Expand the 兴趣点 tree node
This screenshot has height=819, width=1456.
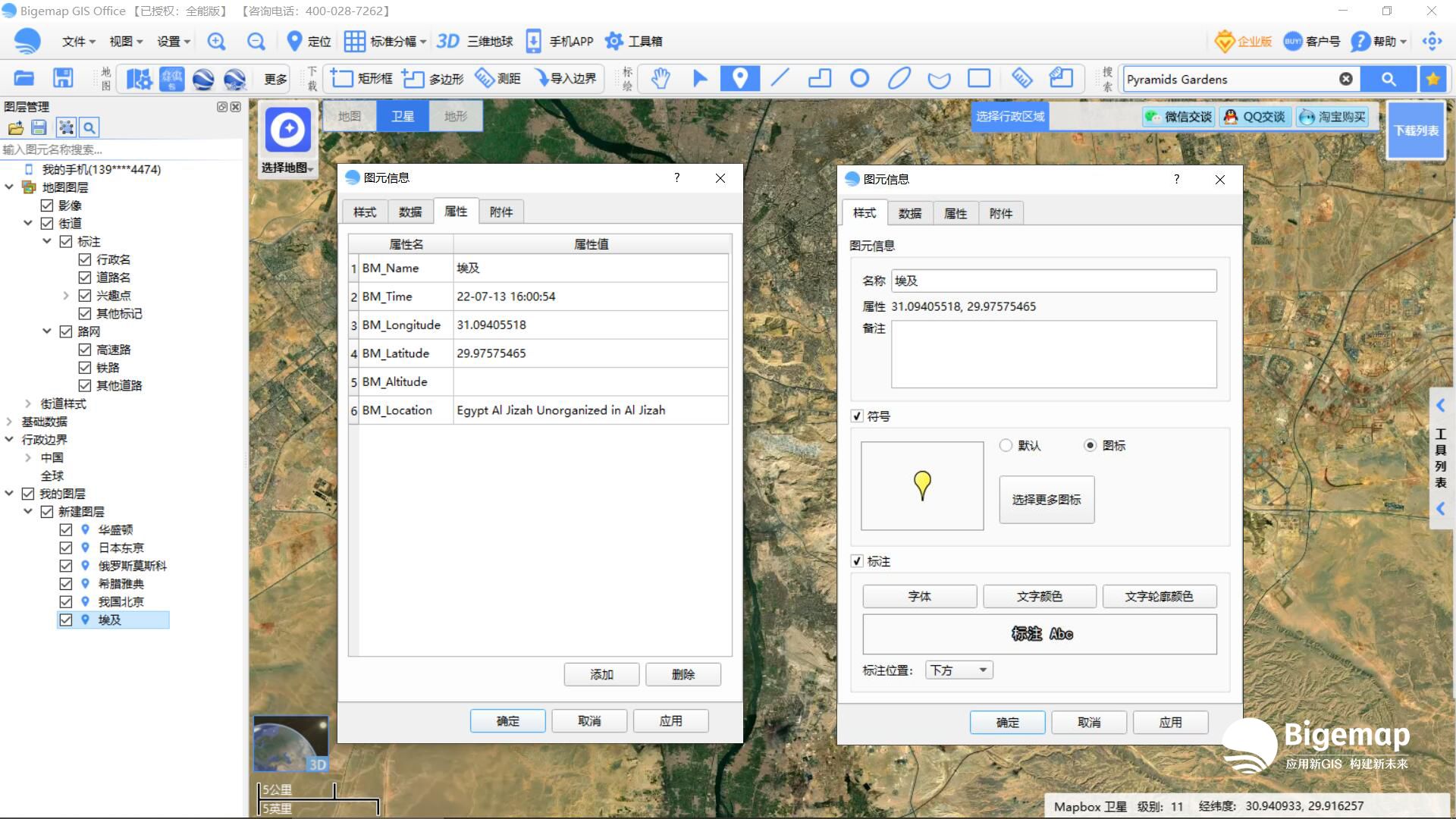click(x=66, y=296)
